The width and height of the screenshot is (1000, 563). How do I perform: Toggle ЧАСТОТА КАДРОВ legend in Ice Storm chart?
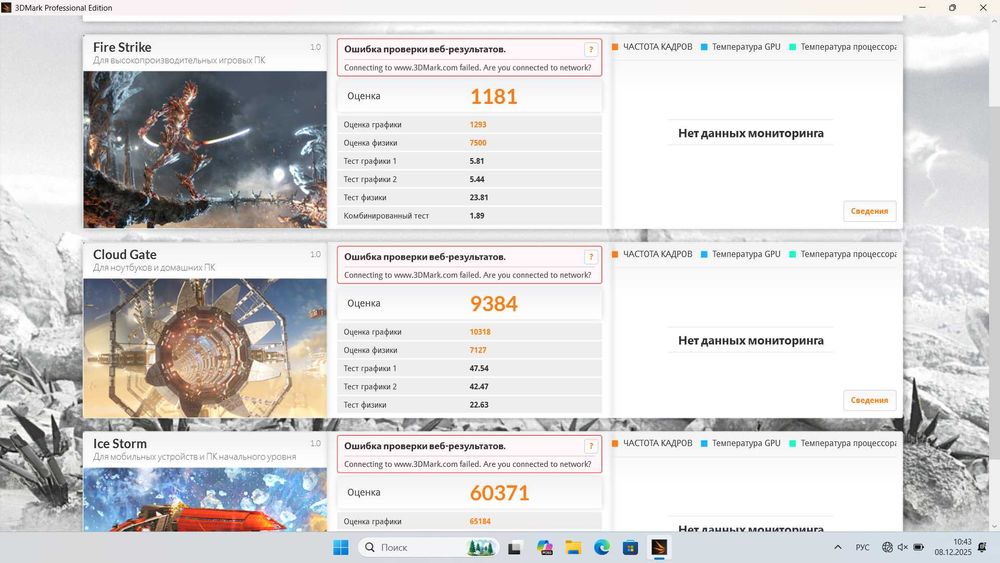[x=652, y=442]
